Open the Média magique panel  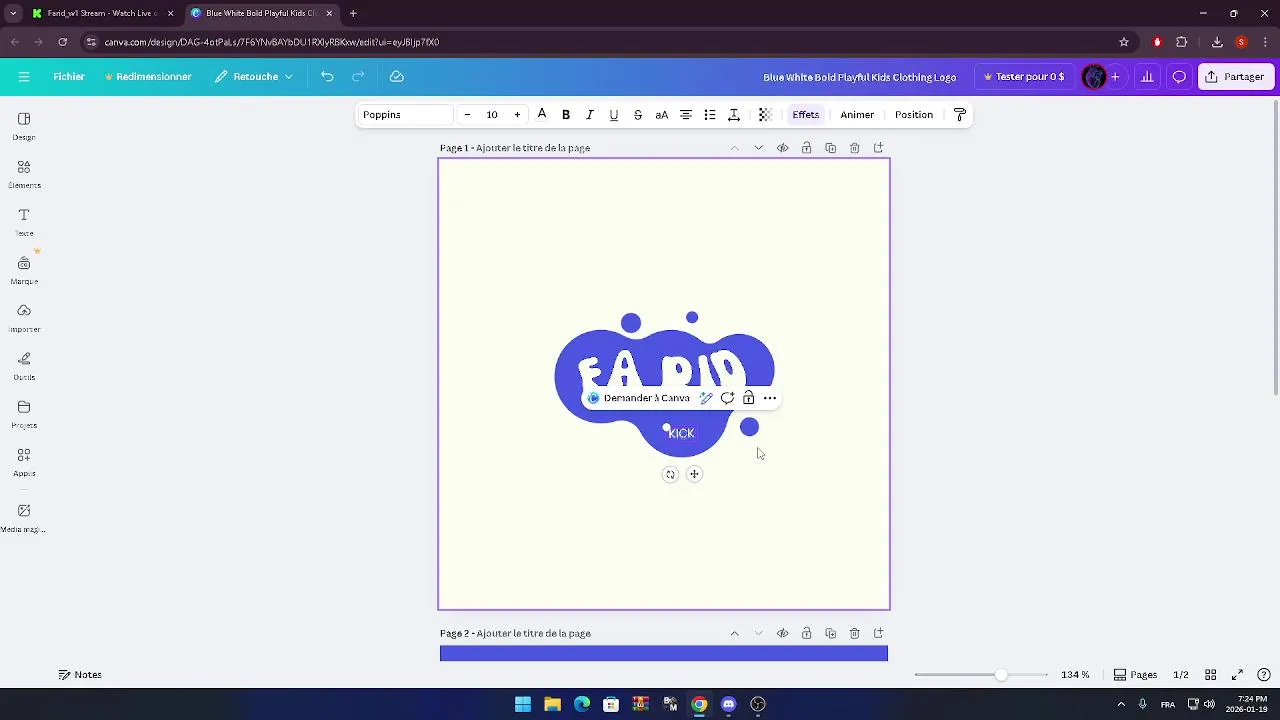coord(24,518)
